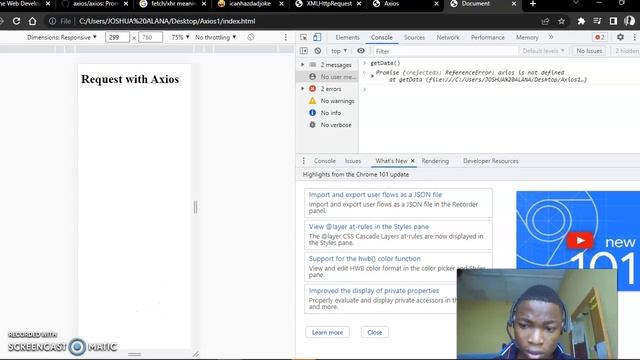This screenshot has height=360, width=640.
Task: Share this page icon
Action: click(545, 21)
